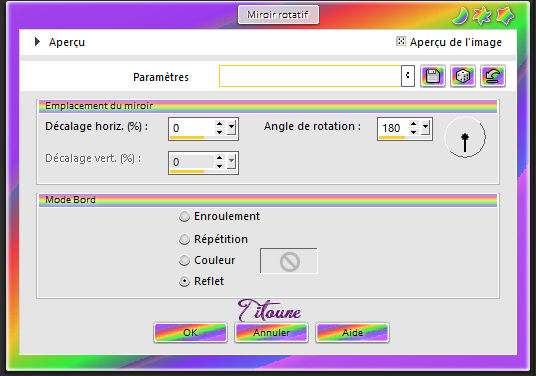Toggle the Aperçu de l'image checkbox
Viewport: 536px width, 376px height.
tap(401, 41)
